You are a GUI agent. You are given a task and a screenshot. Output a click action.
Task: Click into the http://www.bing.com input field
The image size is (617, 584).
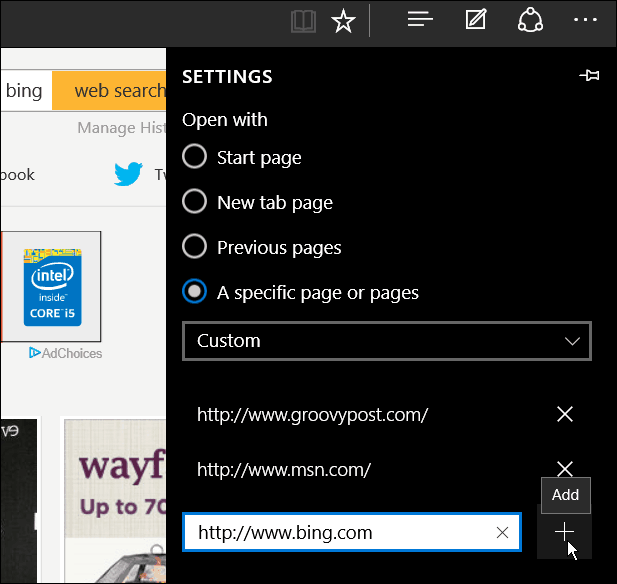pyautogui.click(x=352, y=532)
